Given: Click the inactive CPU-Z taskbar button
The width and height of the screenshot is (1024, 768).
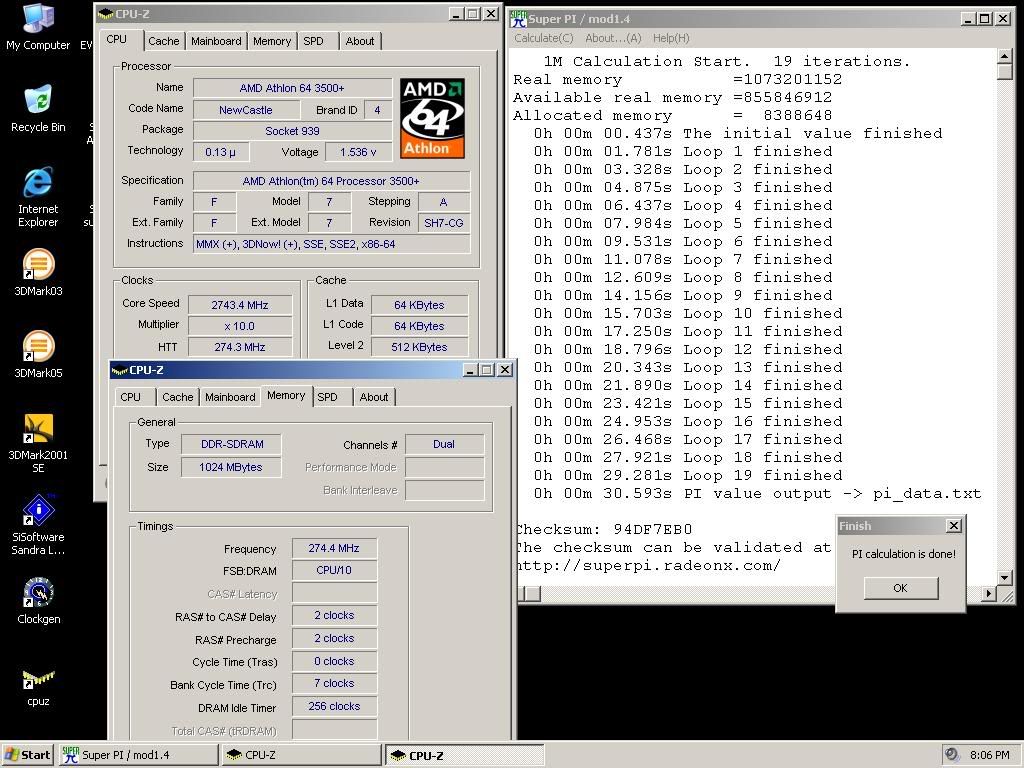Looking at the screenshot, I should [x=301, y=755].
